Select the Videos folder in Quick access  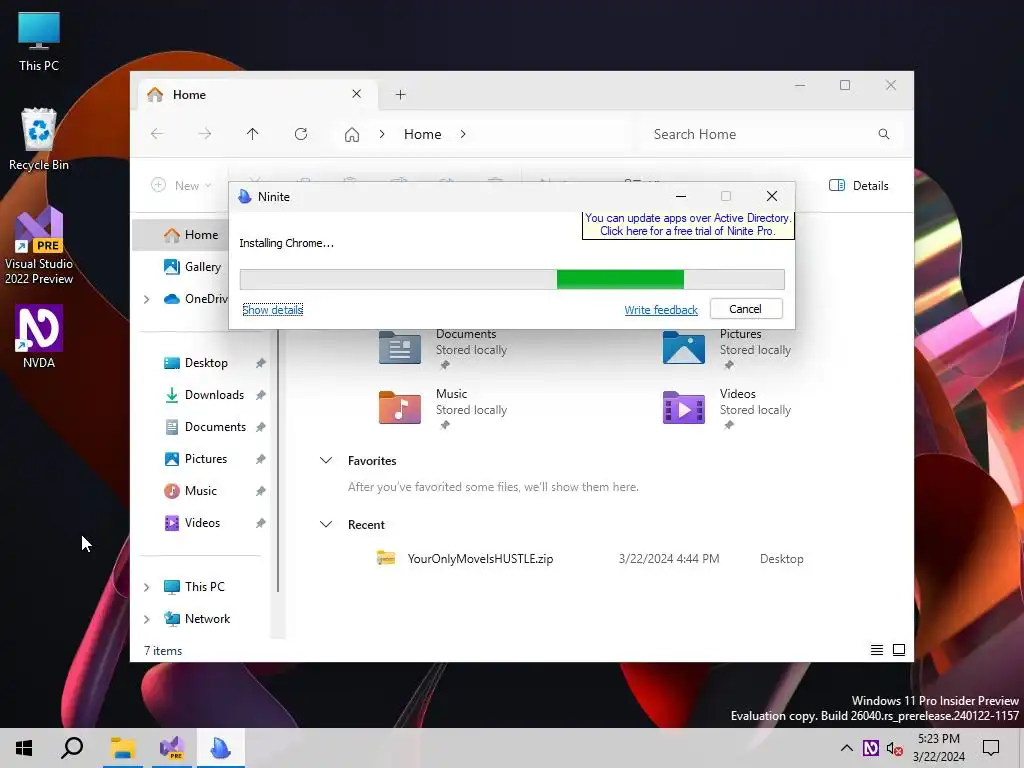point(727,409)
